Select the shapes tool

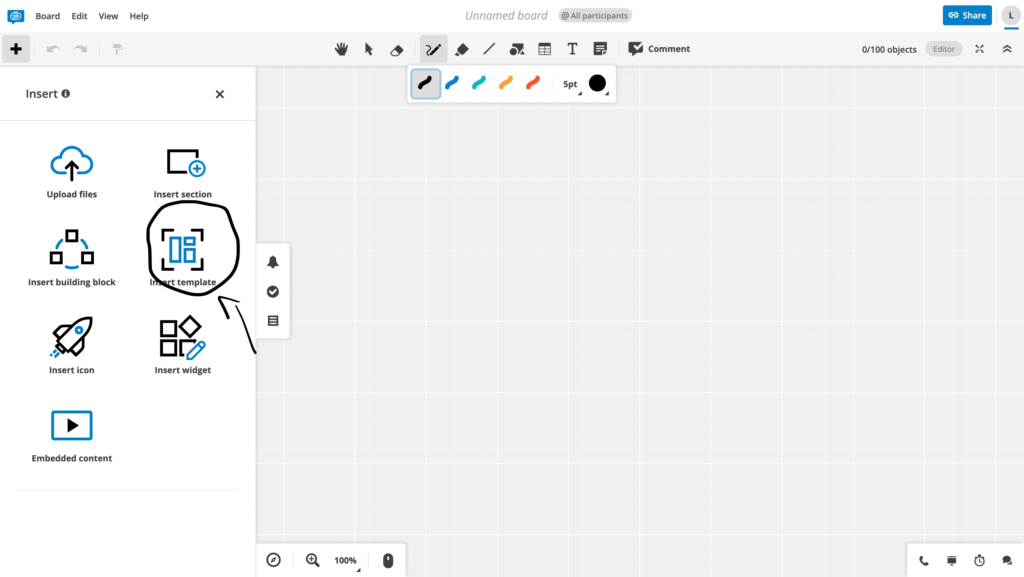point(517,49)
